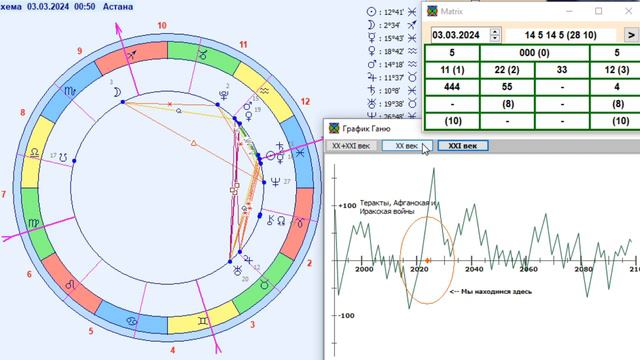Viewport: 640px width, 360px height.
Task: Select the Pluto glyph inside the chart wheel
Action: 224,96
